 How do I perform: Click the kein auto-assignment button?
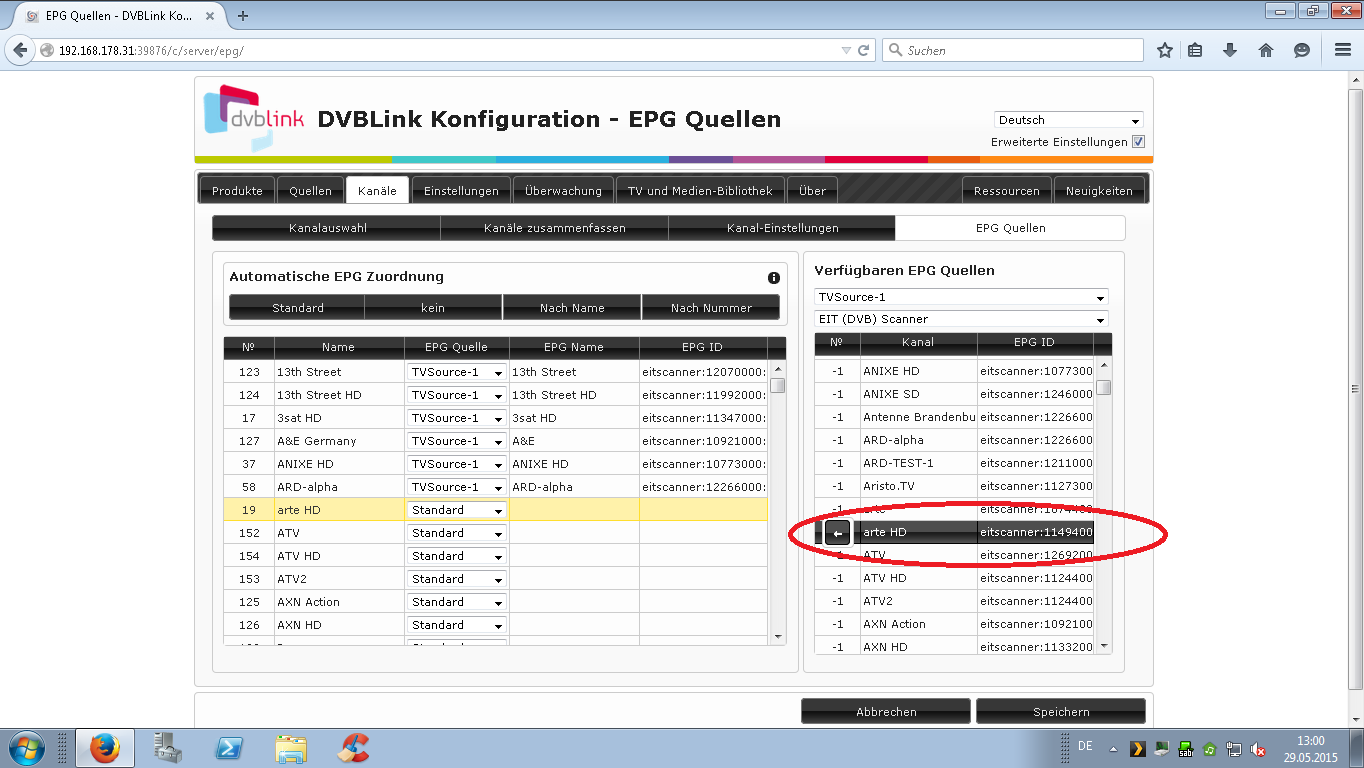click(x=433, y=308)
